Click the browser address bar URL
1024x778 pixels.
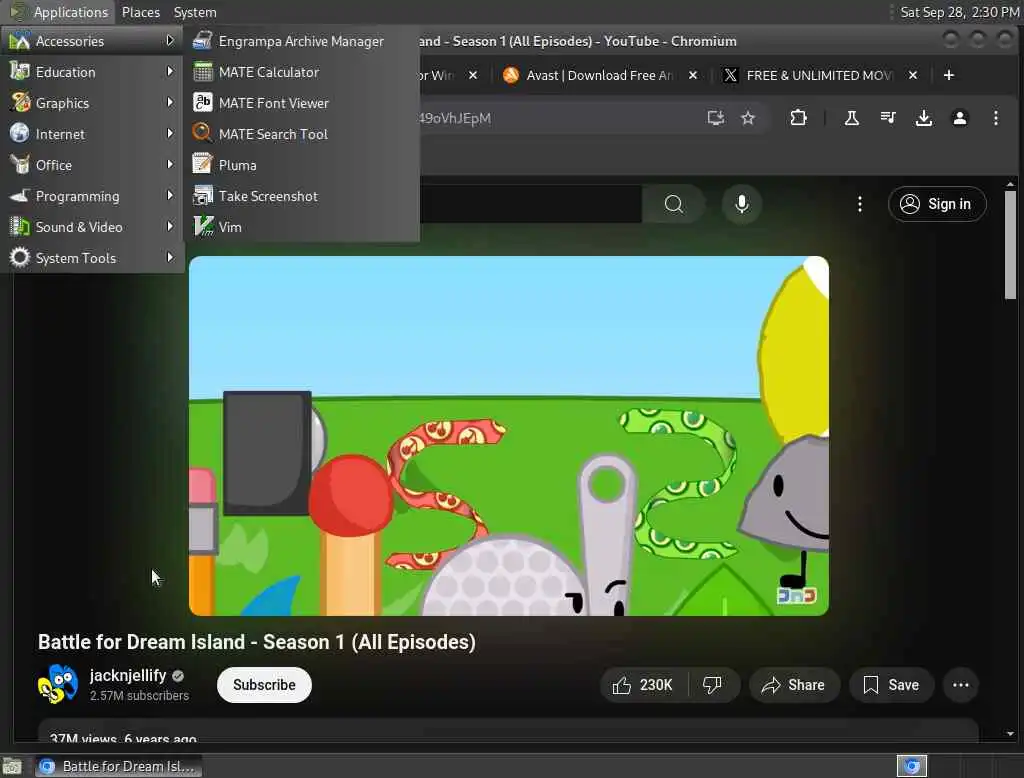pos(455,118)
